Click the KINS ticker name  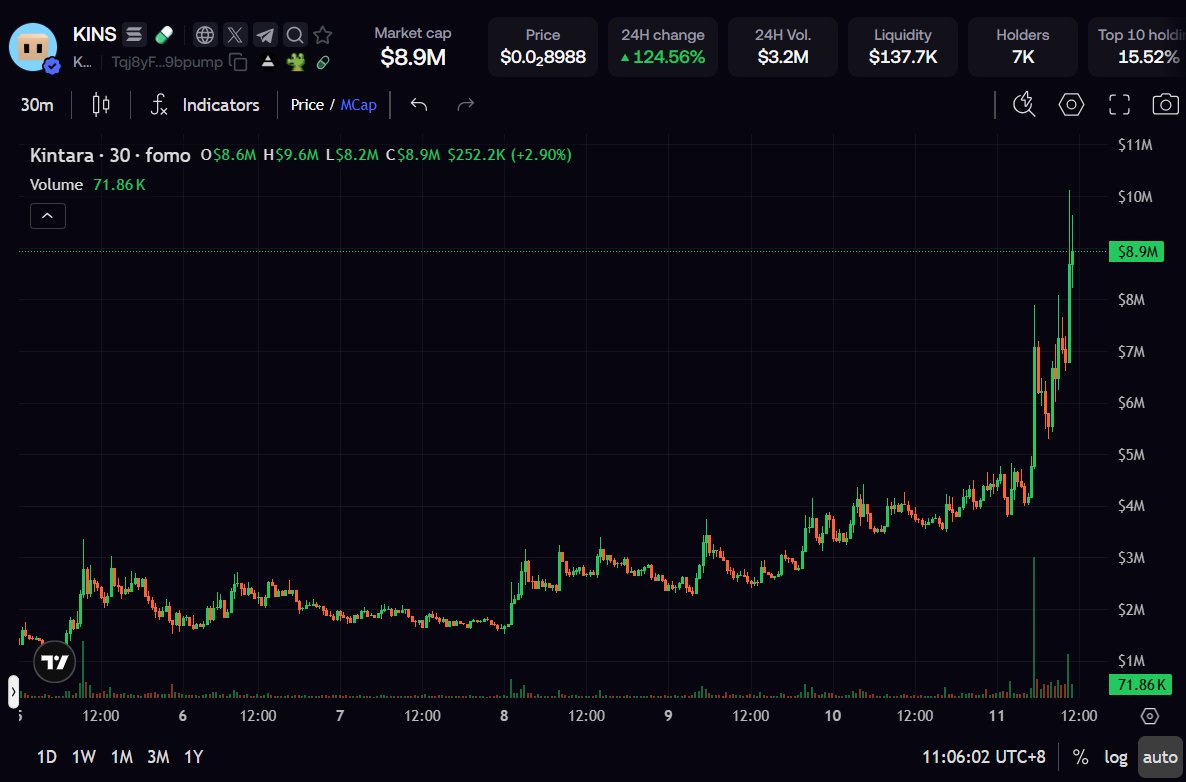point(95,35)
